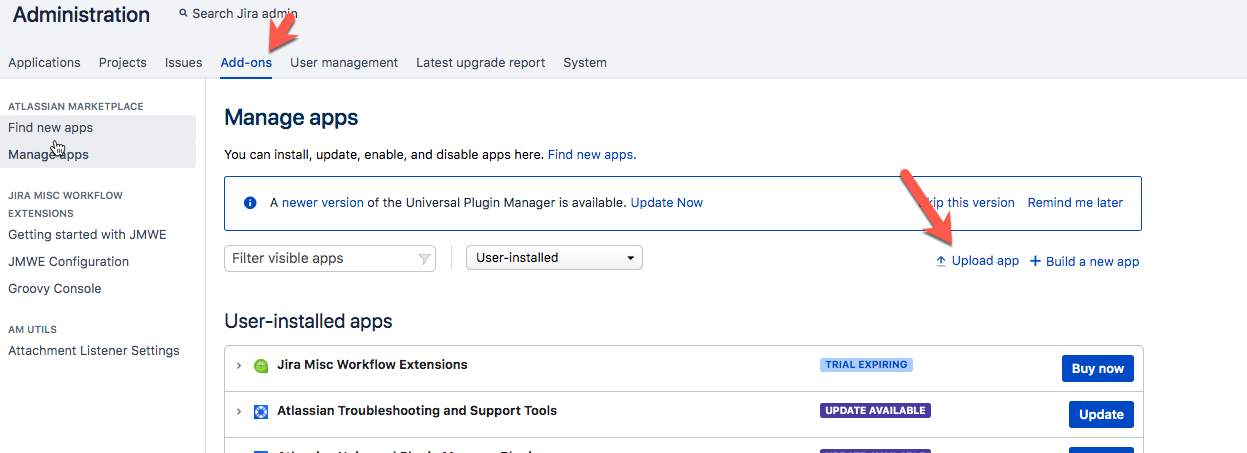1247x453 pixels.
Task: Open JMWE Configuration page
Action: pyautogui.click(x=68, y=262)
